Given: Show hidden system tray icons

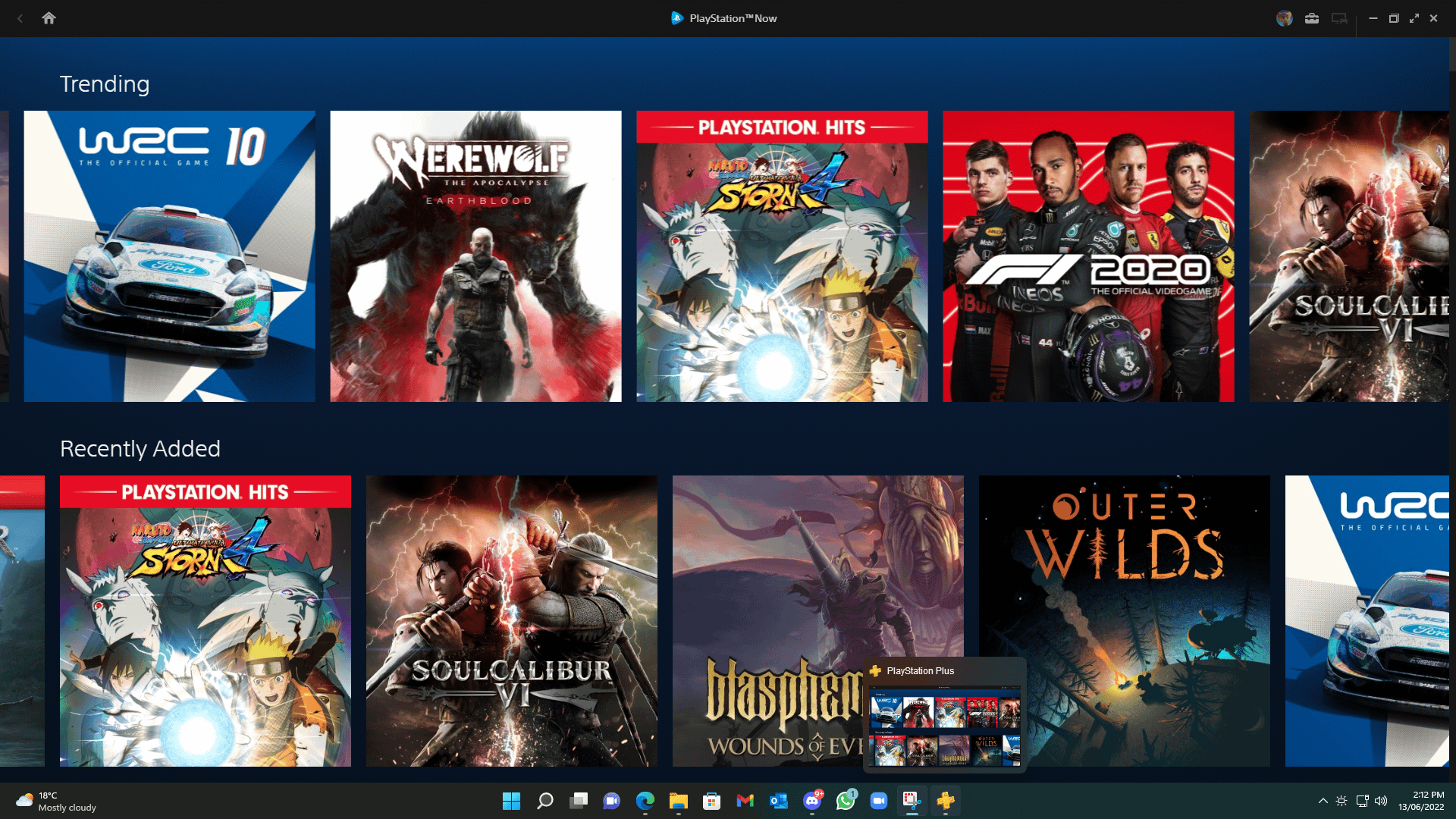Looking at the screenshot, I should (x=1323, y=801).
